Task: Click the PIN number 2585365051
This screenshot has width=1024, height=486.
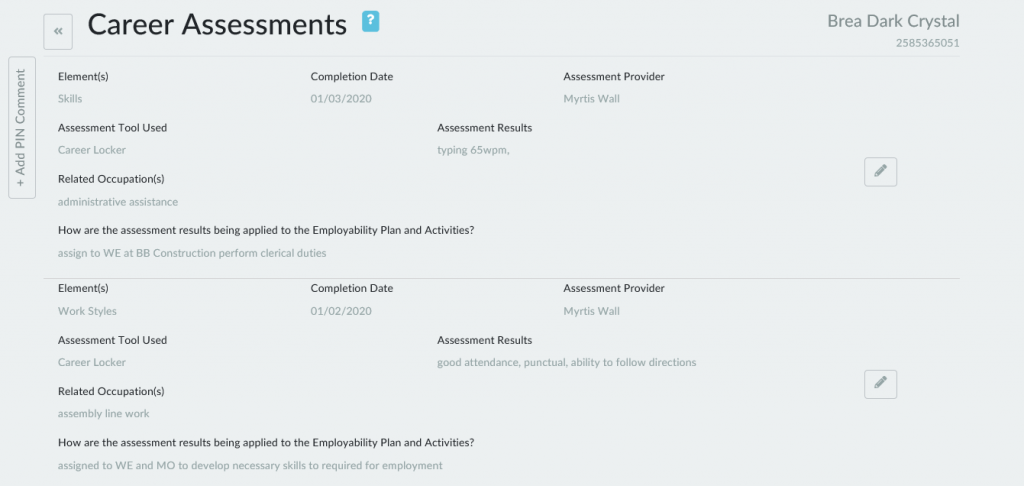Action: point(927,43)
